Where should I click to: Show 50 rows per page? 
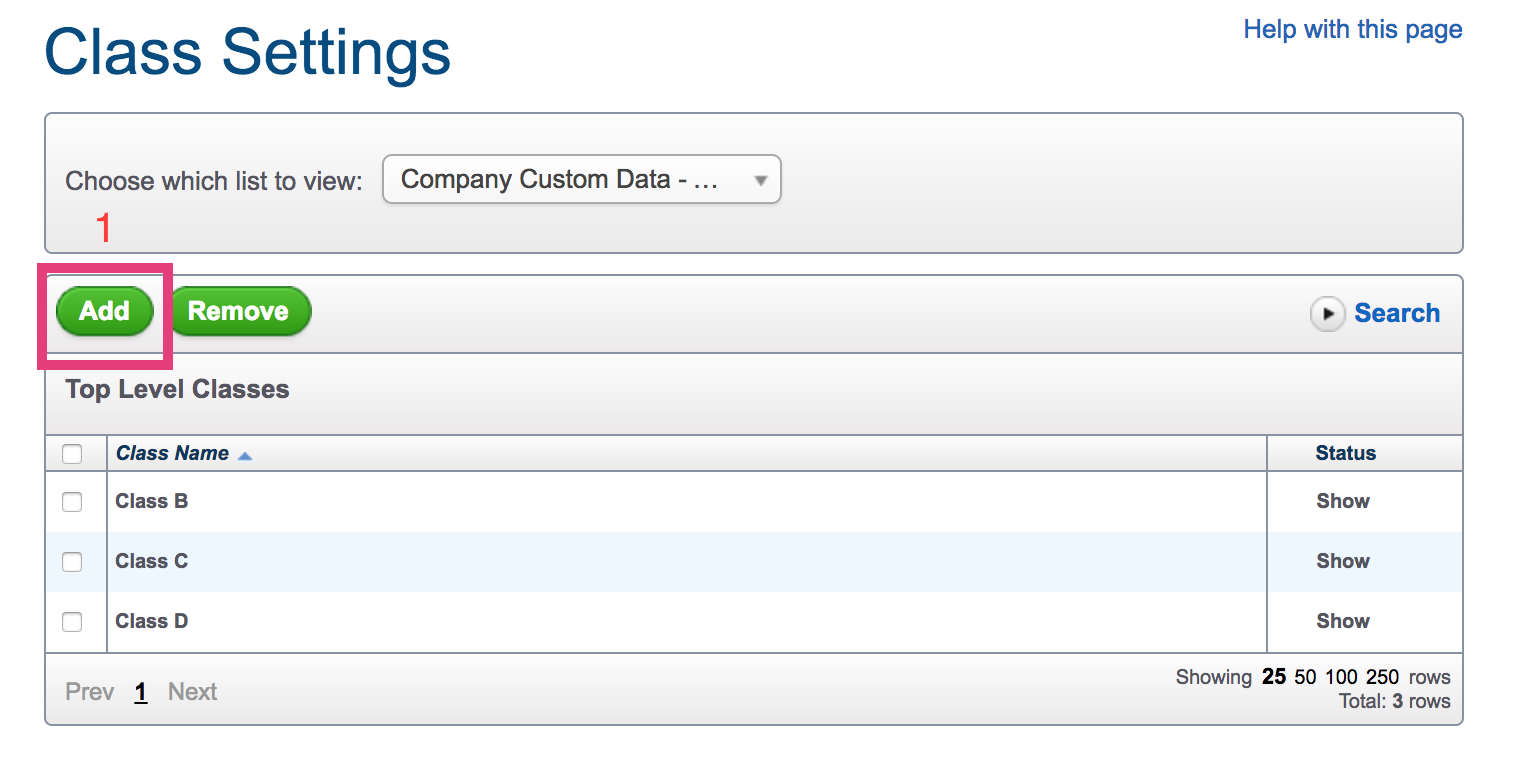point(1305,677)
